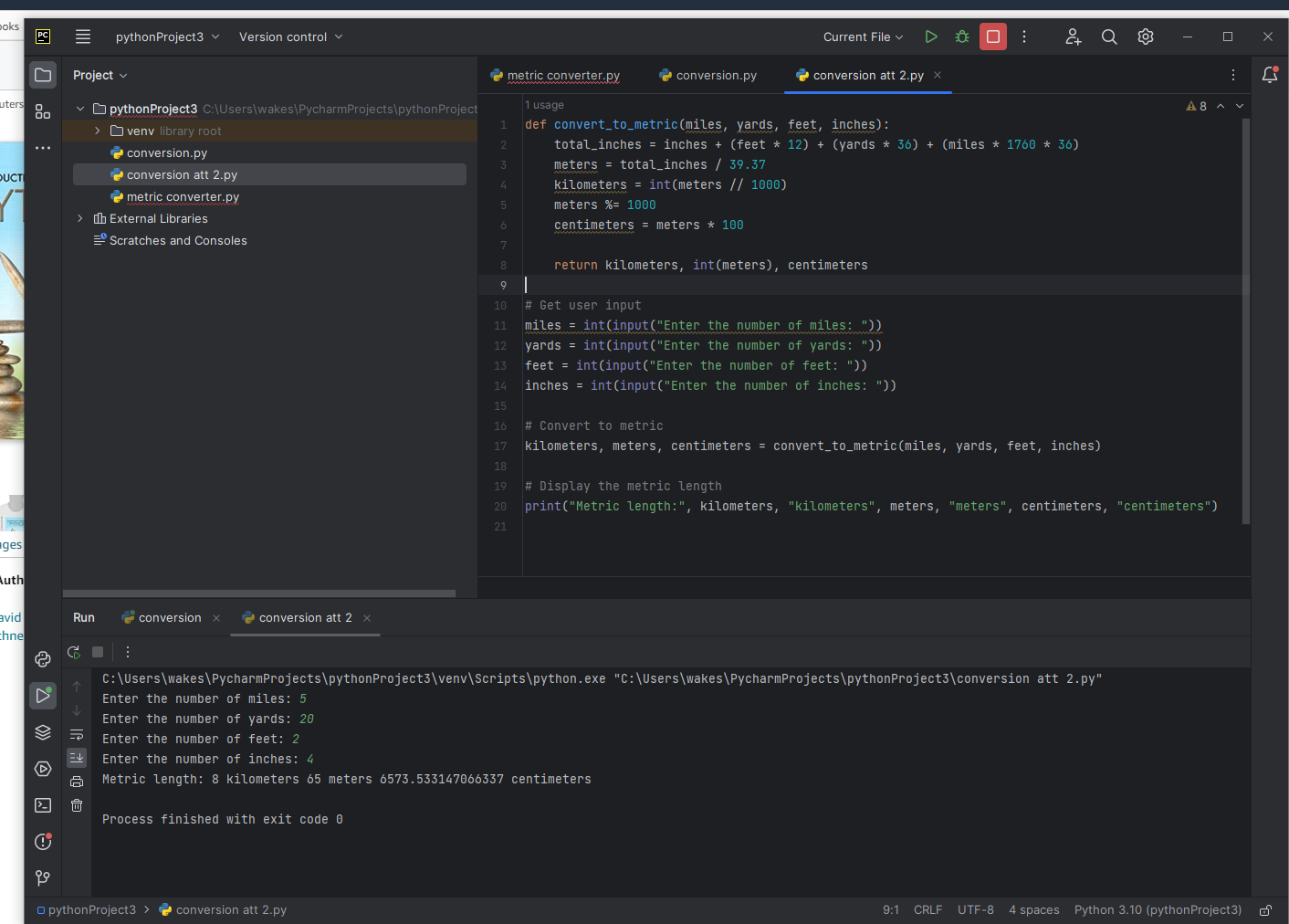Open Python 3.10 interpreter selector
Screen dimensions: 1289x924
pos(1158,910)
